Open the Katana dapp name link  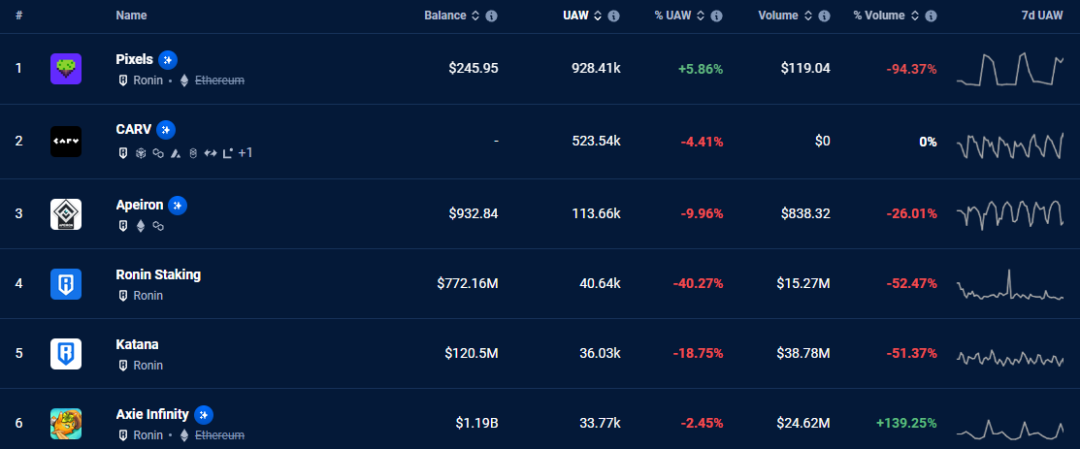click(x=137, y=344)
